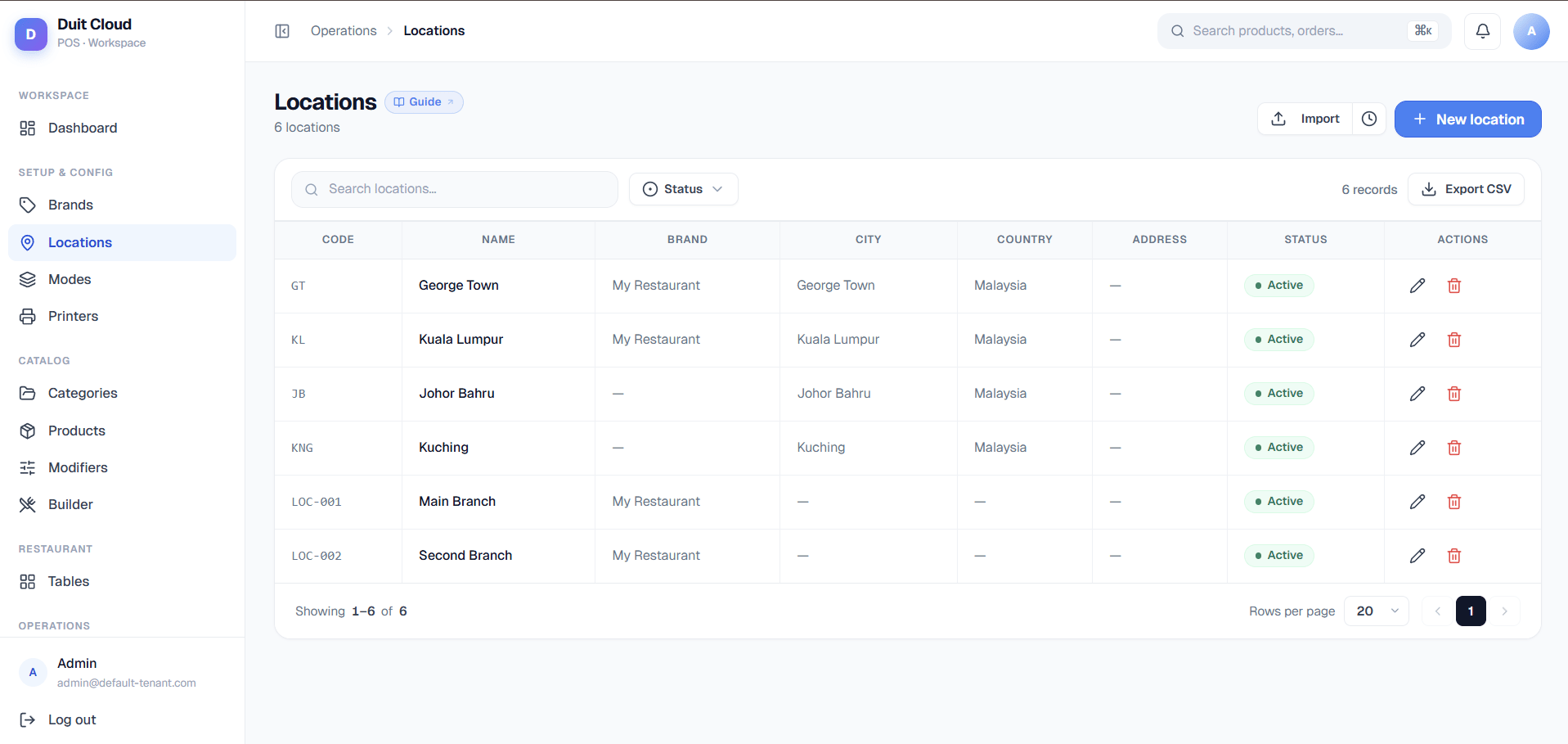
Task: Toggle the sidebar panel icon
Action: (x=282, y=31)
